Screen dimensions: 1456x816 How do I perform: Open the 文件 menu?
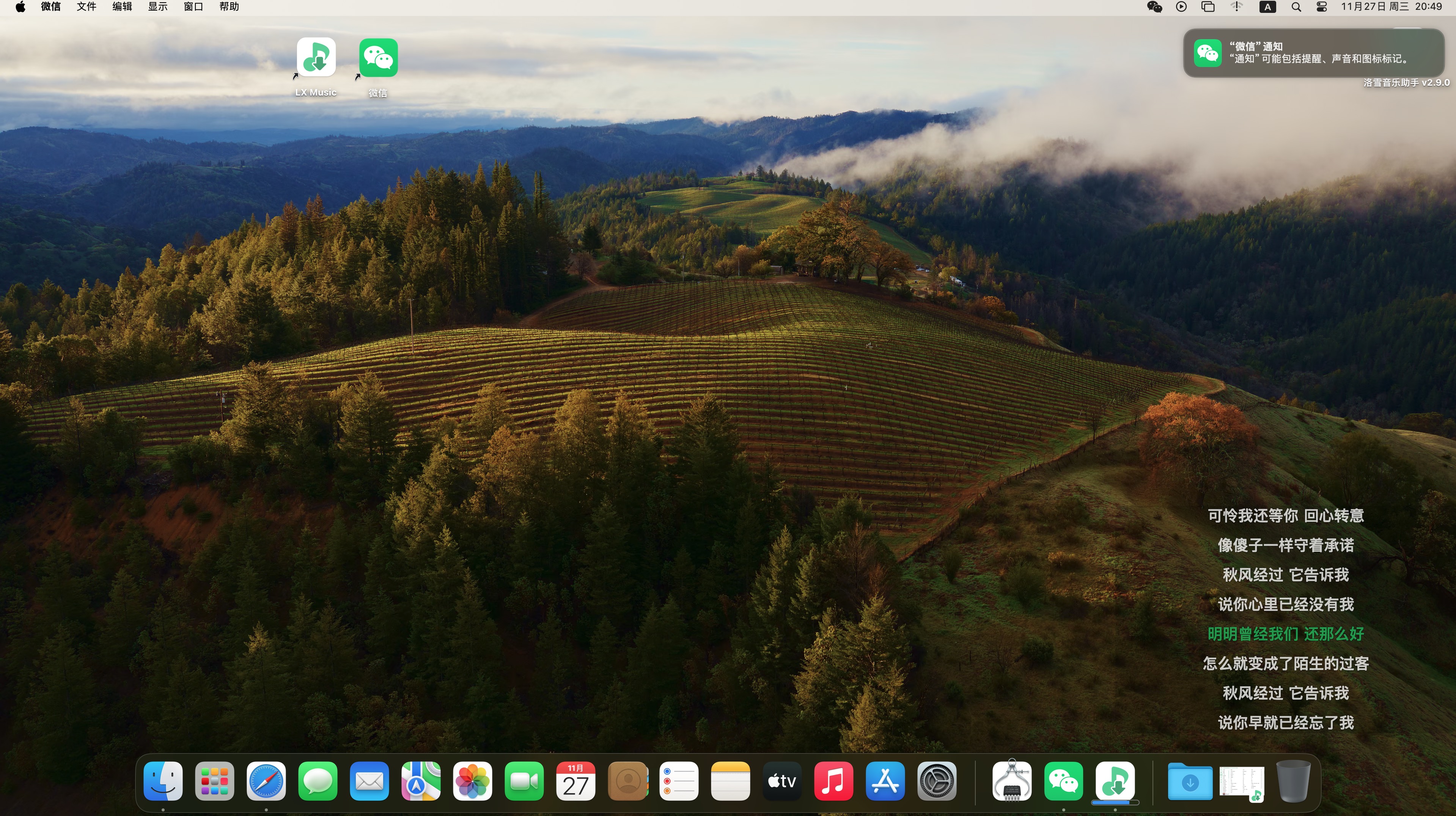click(86, 7)
